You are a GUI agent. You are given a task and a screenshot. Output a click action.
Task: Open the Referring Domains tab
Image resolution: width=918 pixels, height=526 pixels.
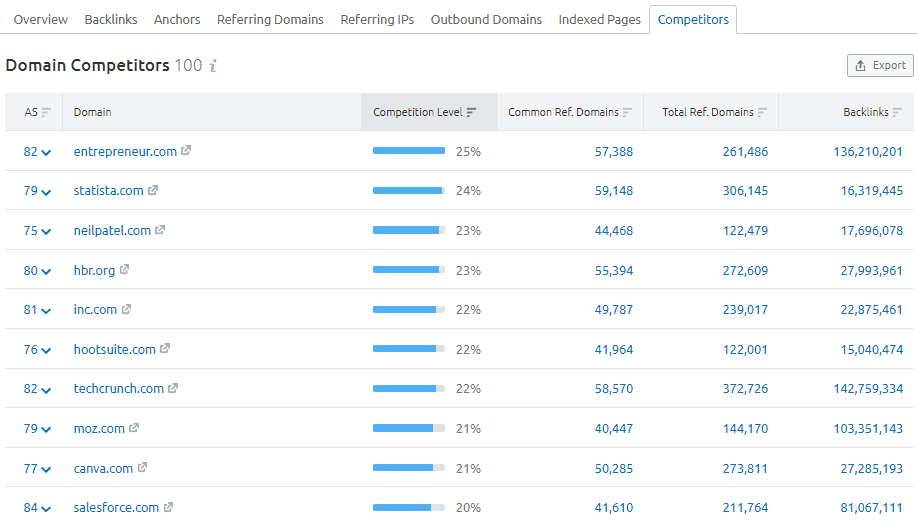point(270,19)
